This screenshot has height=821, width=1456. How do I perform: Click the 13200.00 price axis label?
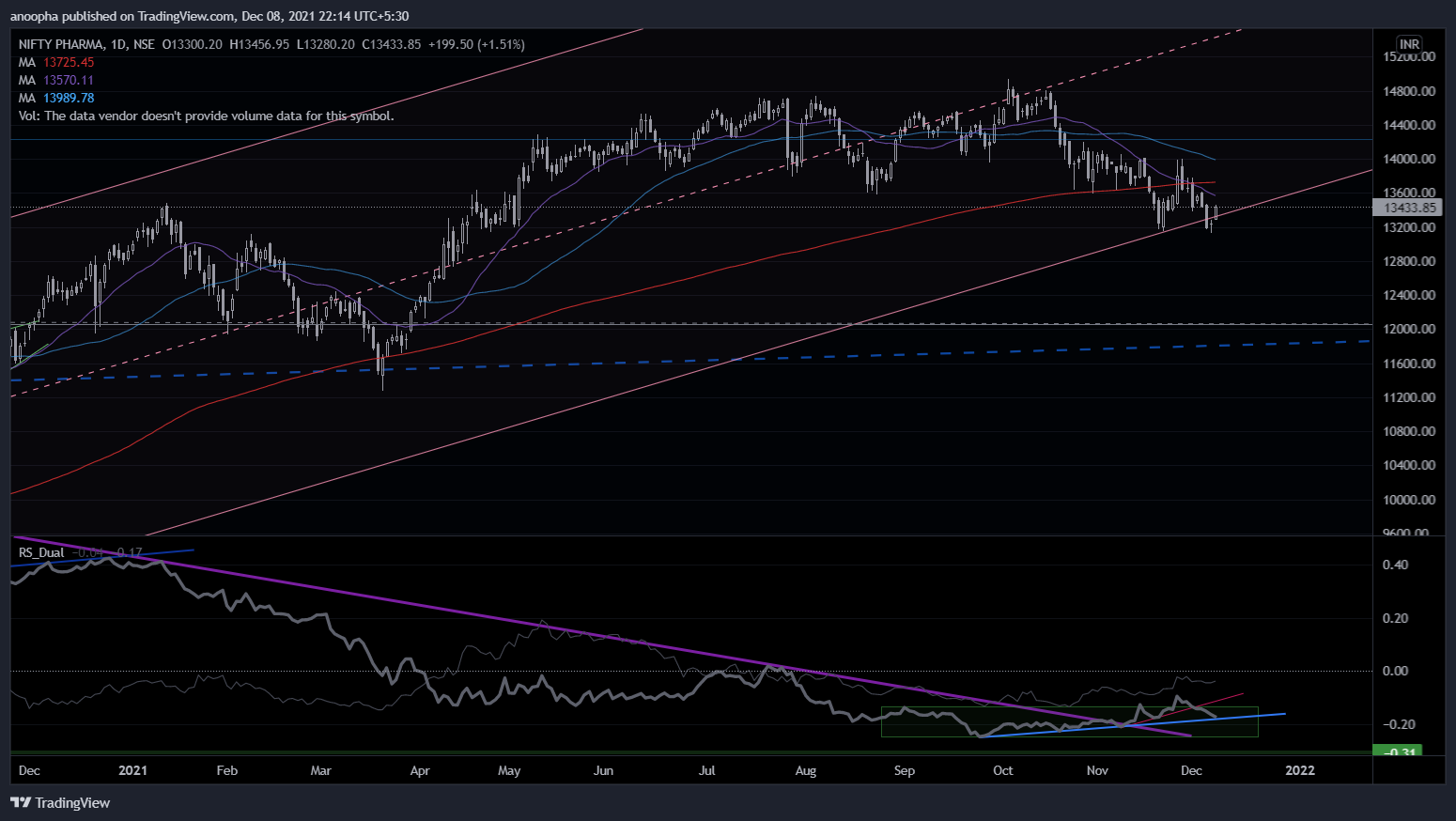click(1409, 227)
